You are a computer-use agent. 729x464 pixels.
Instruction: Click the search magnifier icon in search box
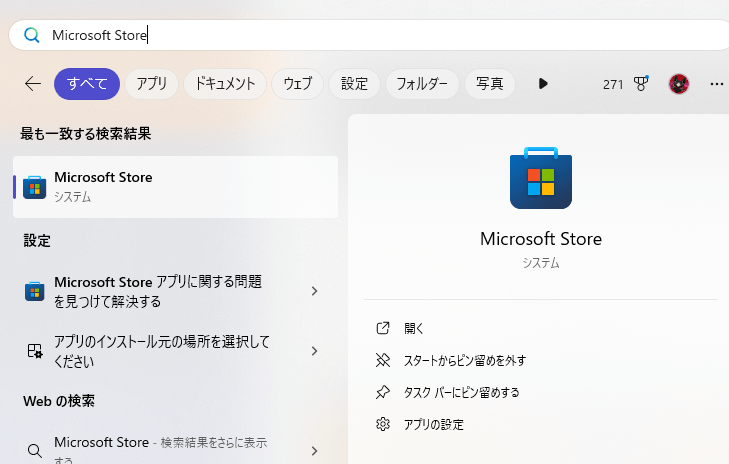[32, 35]
